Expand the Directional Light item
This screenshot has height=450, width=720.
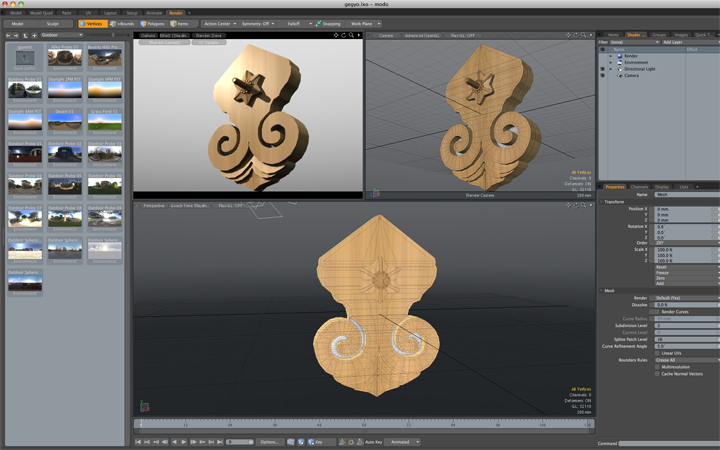point(611,69)
